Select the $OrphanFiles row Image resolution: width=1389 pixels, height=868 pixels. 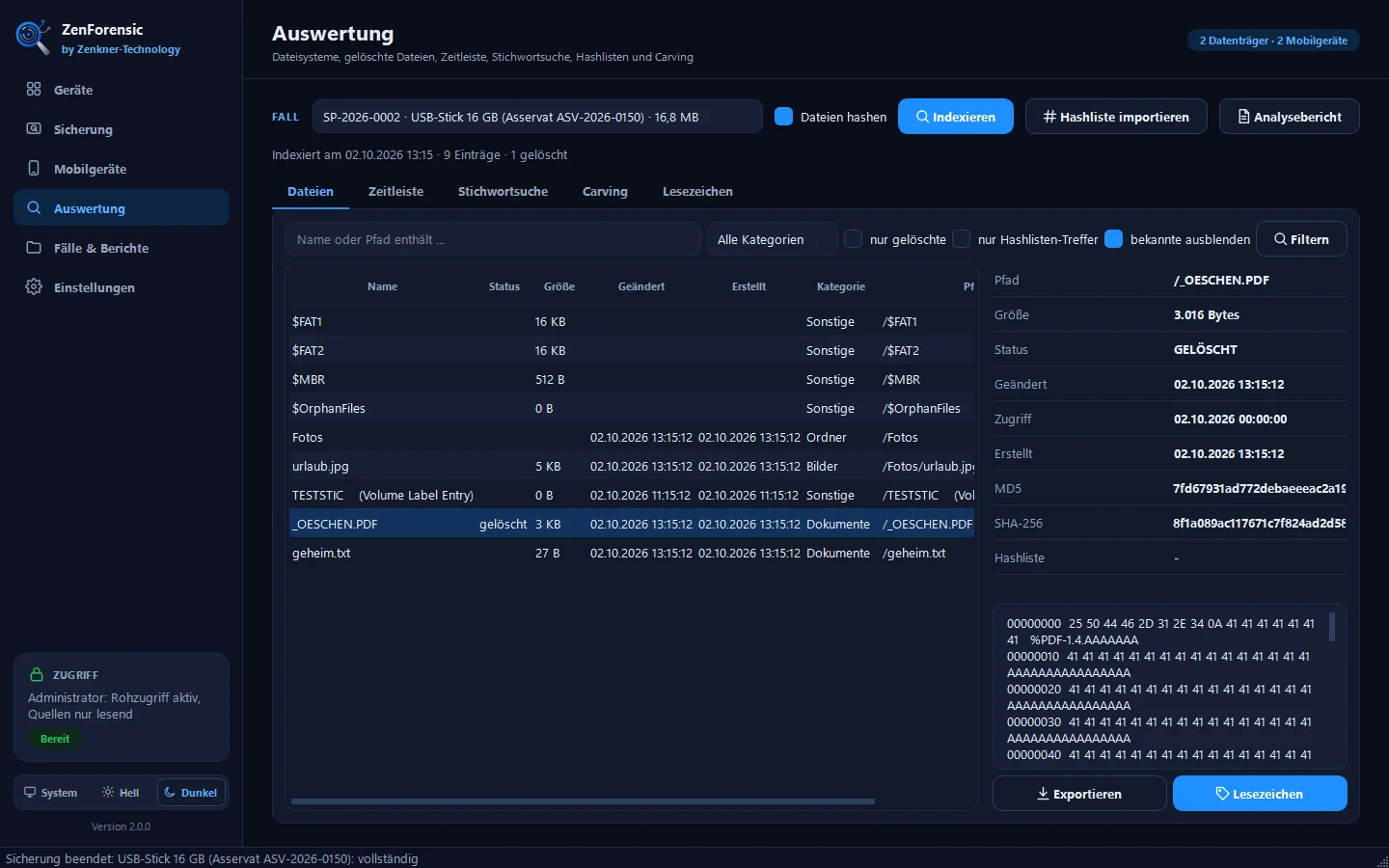click(632, 408)
